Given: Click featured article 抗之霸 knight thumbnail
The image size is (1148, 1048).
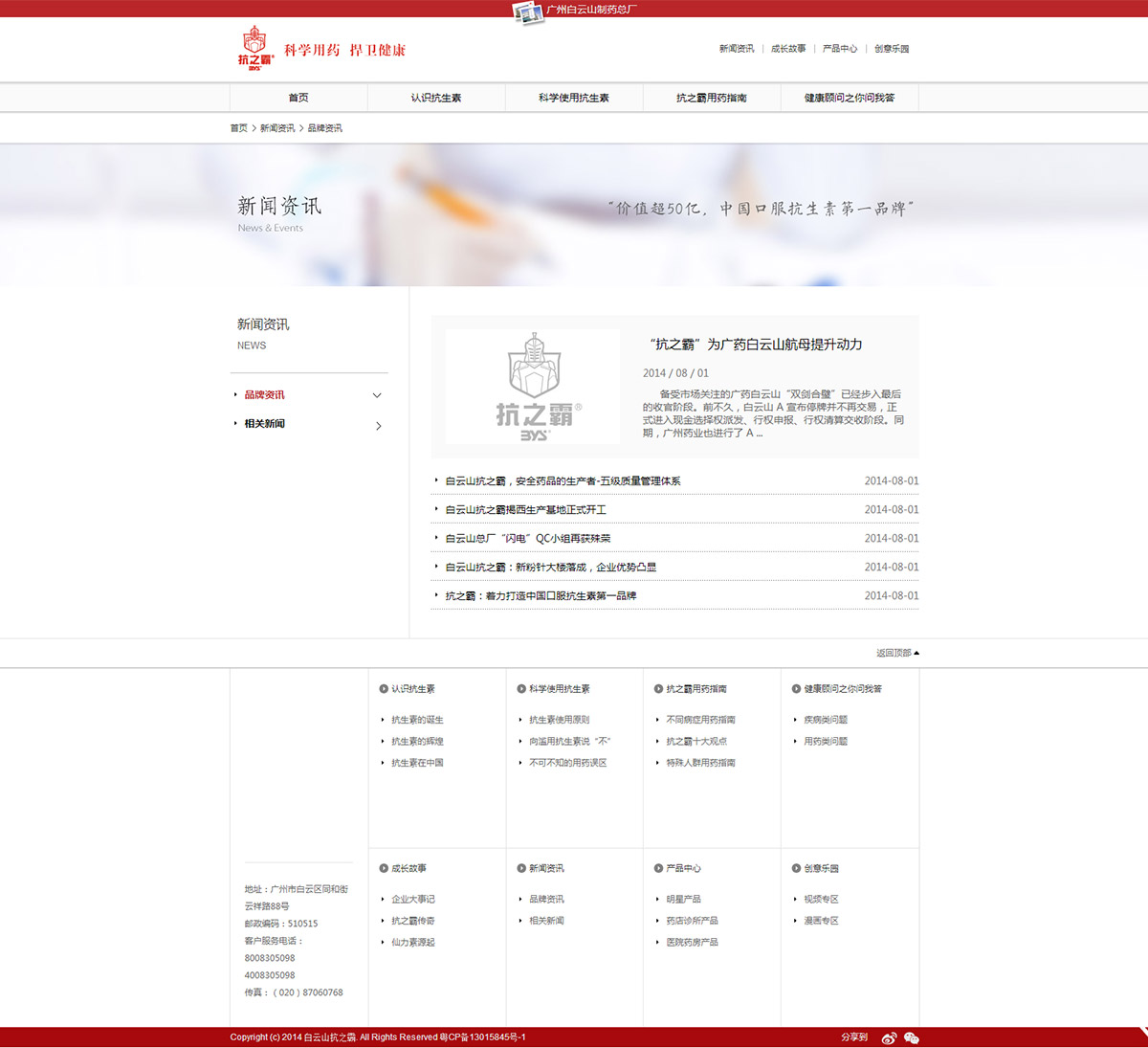Looking at the screenshot, I should [x=533, y=387].
